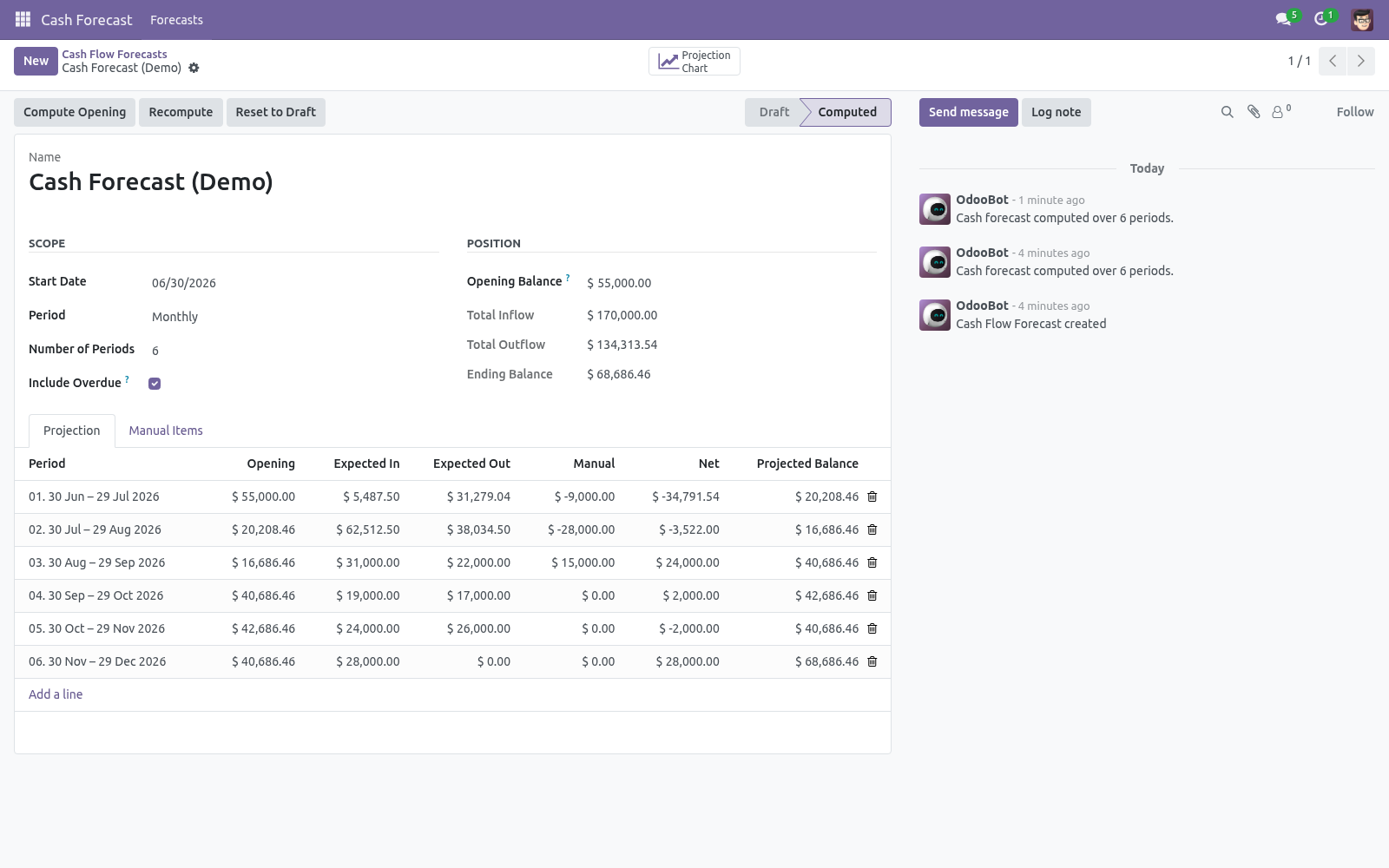The width and height of the screenshot is (1389, 868).
Task: Toggle the Include Overdue checkbox
Action: click(155, 384)
